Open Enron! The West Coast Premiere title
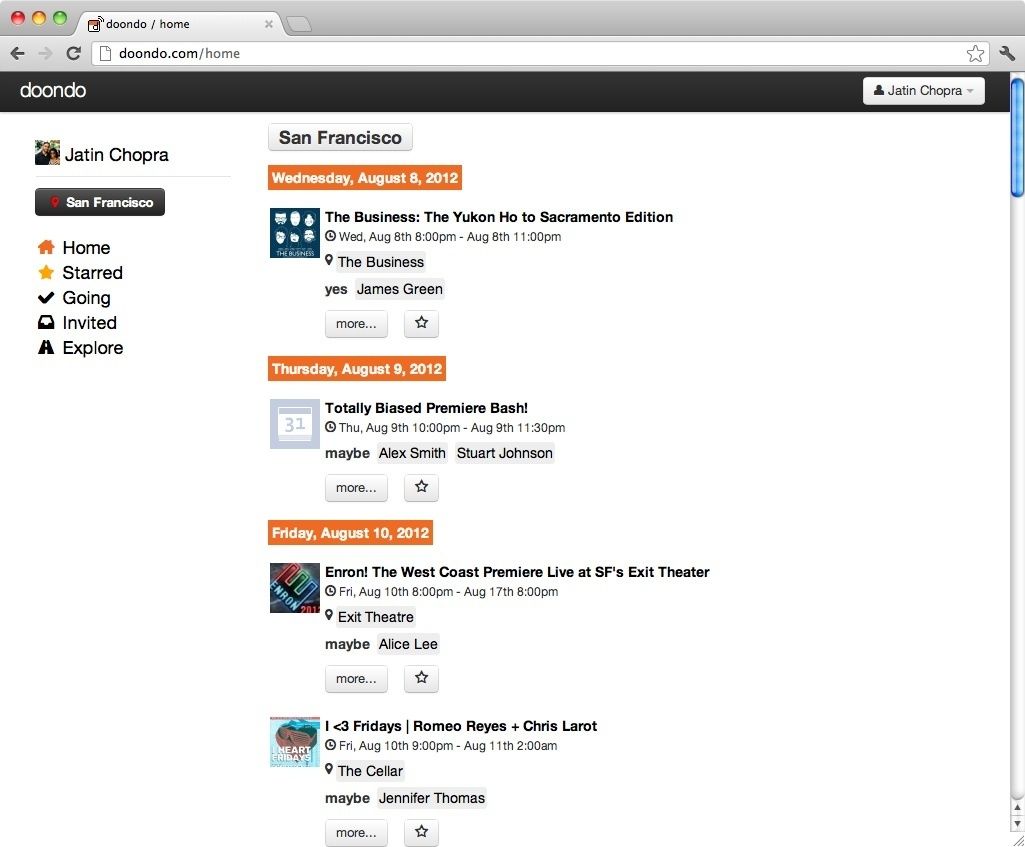 pyautogui.click(x=517, y=572)
